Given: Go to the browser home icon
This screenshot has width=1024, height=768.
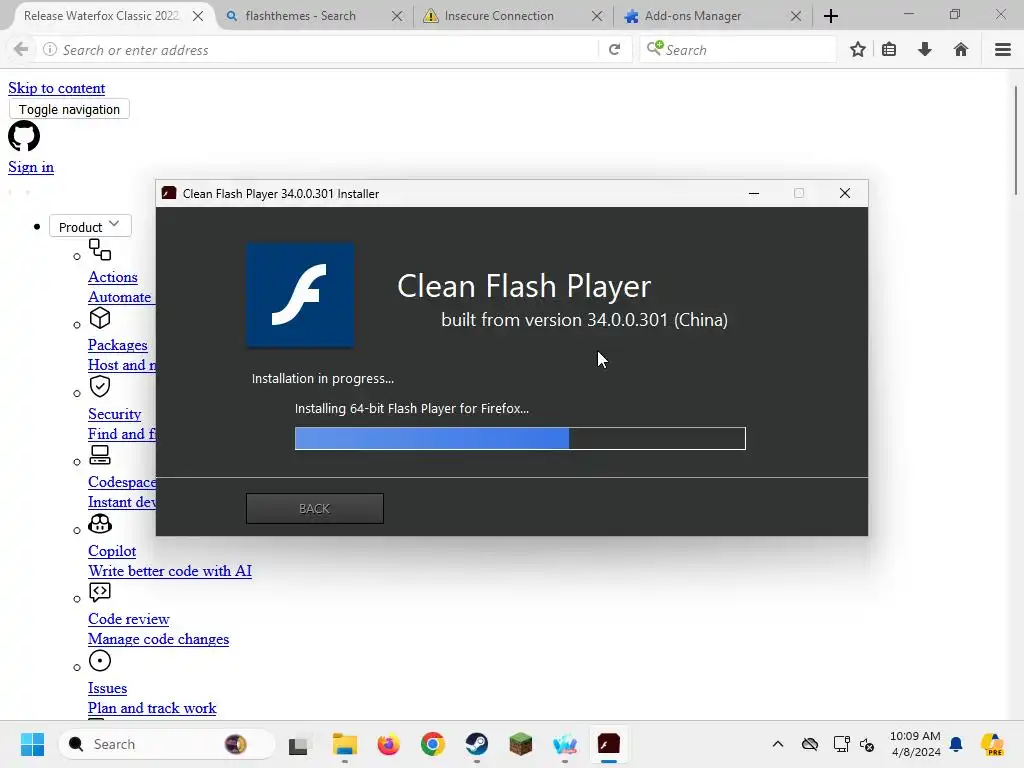Looking at the screenshot, I should point(961,50).
